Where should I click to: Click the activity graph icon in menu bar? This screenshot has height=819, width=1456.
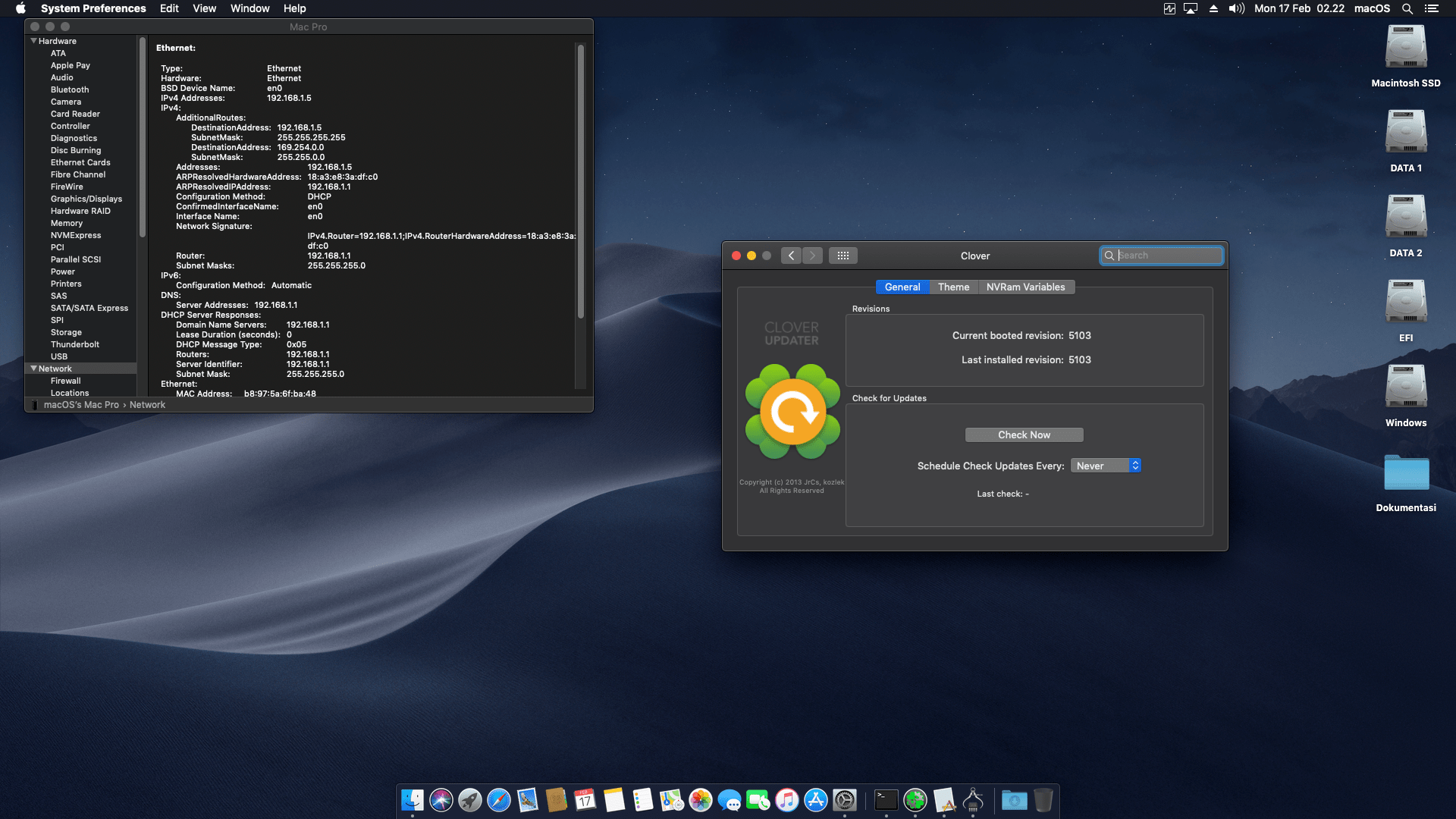1169,8
